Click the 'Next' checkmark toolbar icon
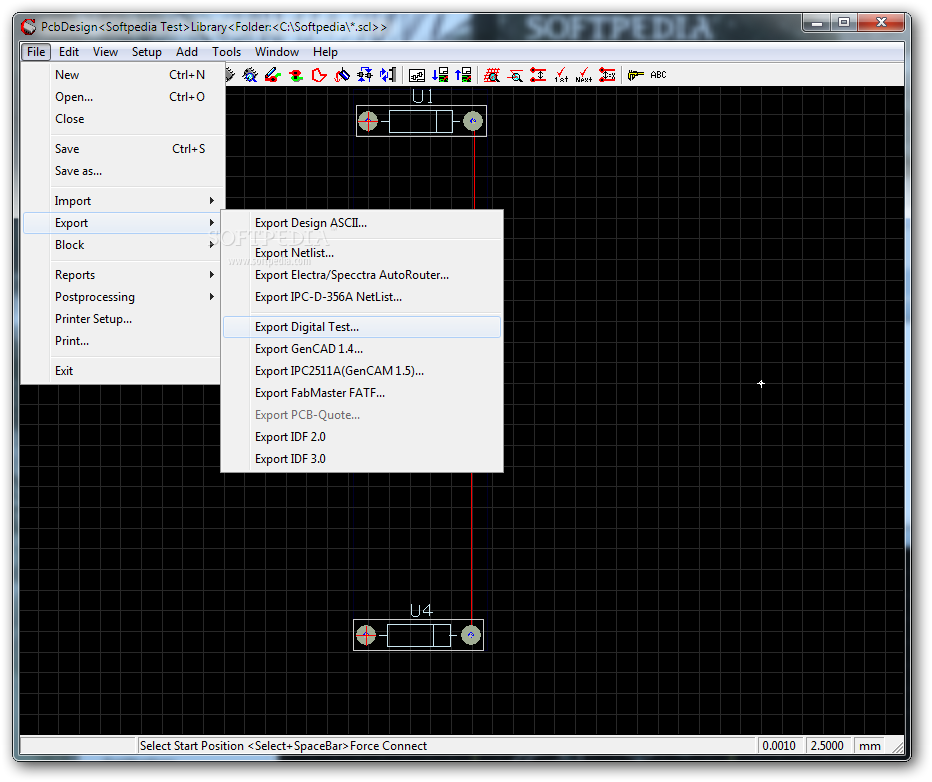 coord(583,75)
